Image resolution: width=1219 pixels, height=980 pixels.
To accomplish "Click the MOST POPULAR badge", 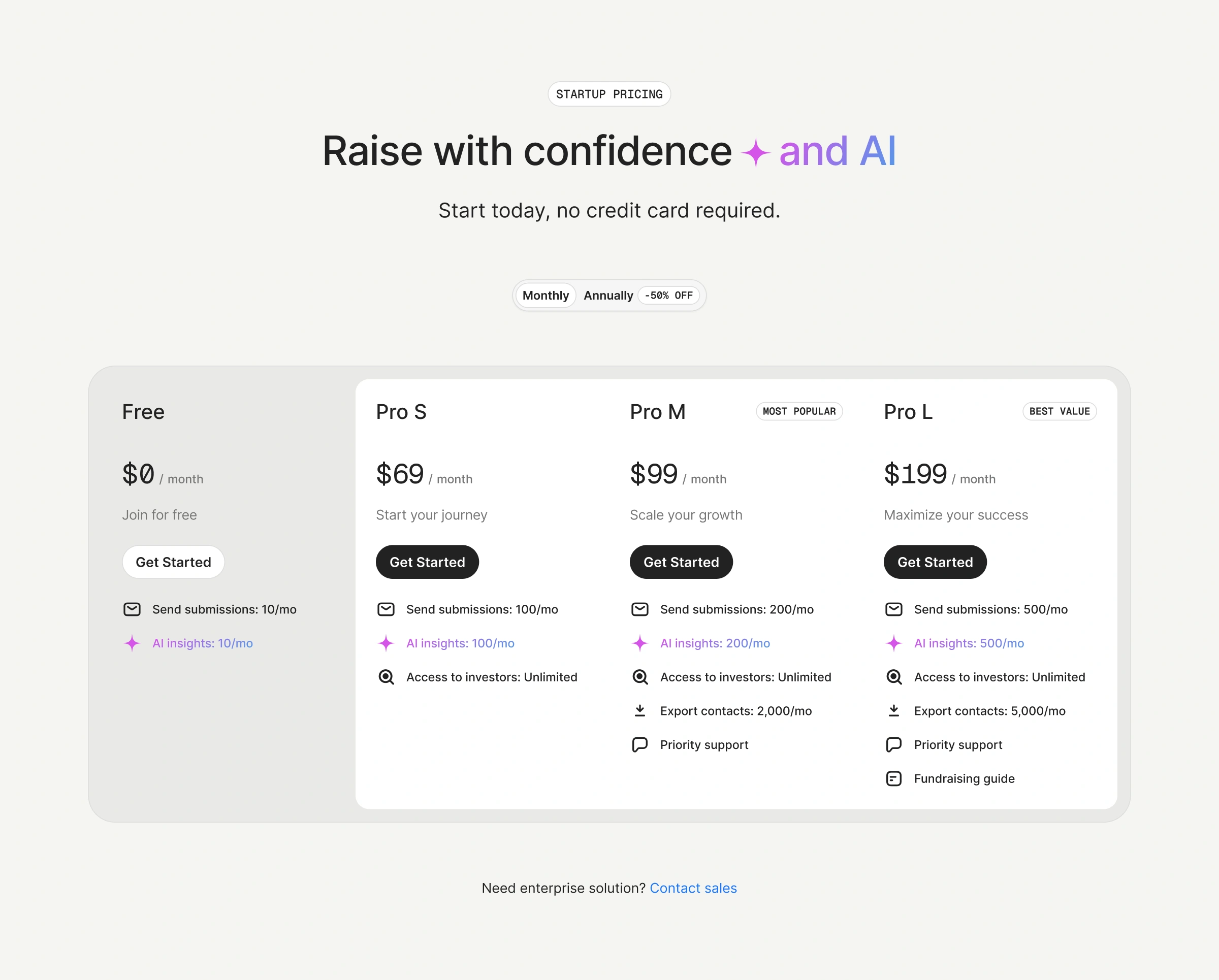I will coord(799,411).
